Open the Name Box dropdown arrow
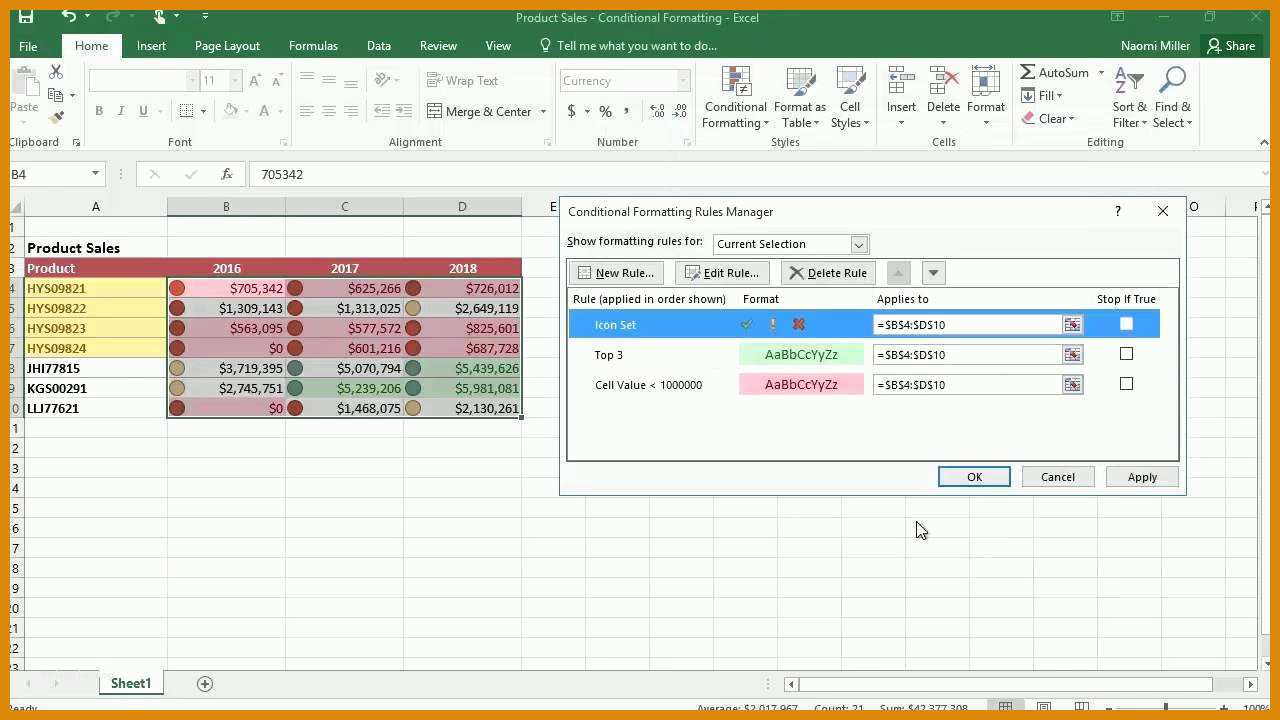Viewport: 1280px width, 720px height. 96,174
